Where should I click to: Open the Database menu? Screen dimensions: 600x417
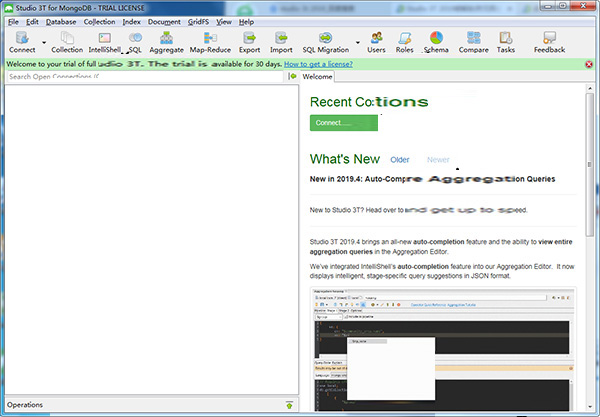60,21
